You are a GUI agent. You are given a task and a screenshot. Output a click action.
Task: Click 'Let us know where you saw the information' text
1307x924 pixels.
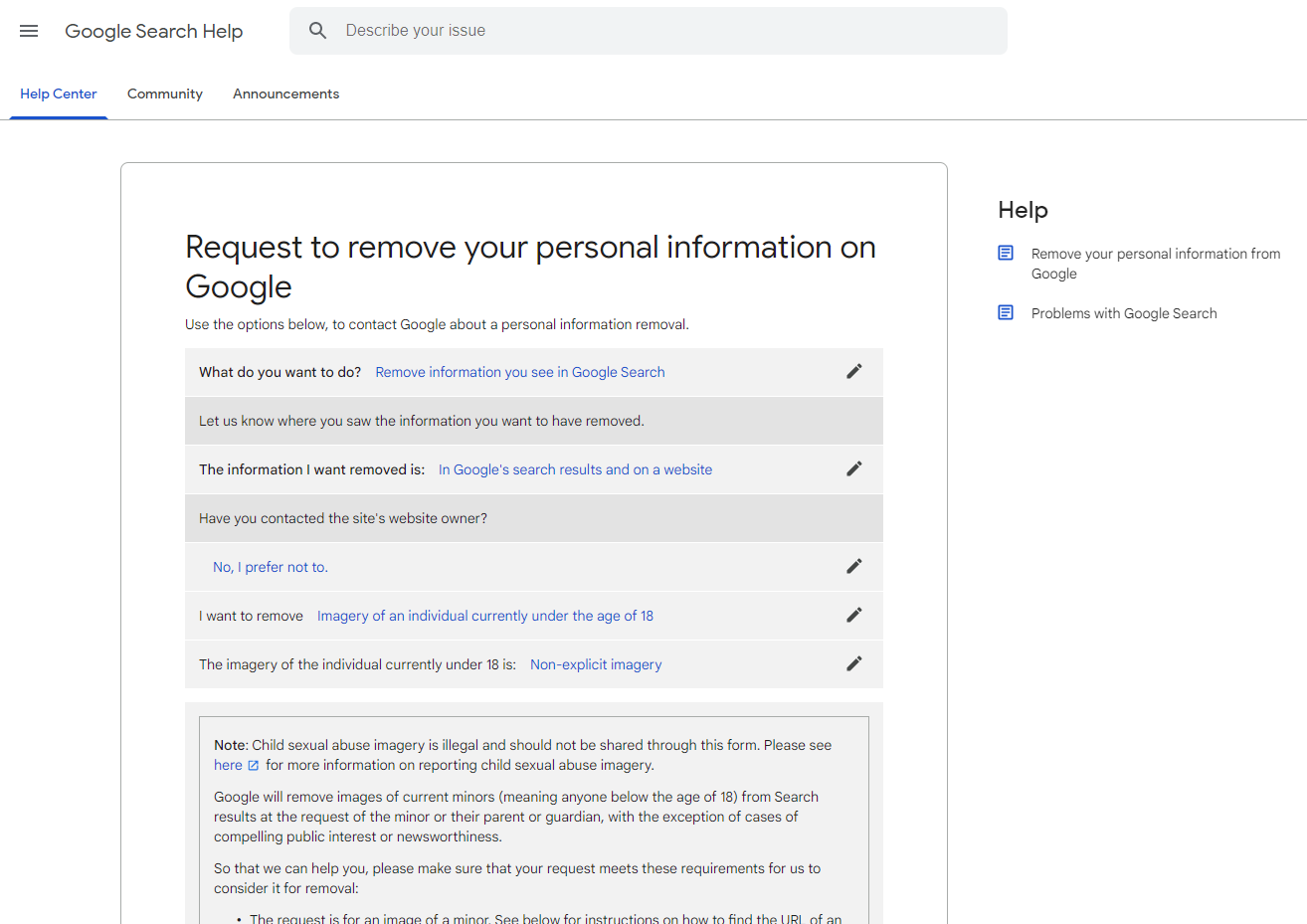coord(422,421)
